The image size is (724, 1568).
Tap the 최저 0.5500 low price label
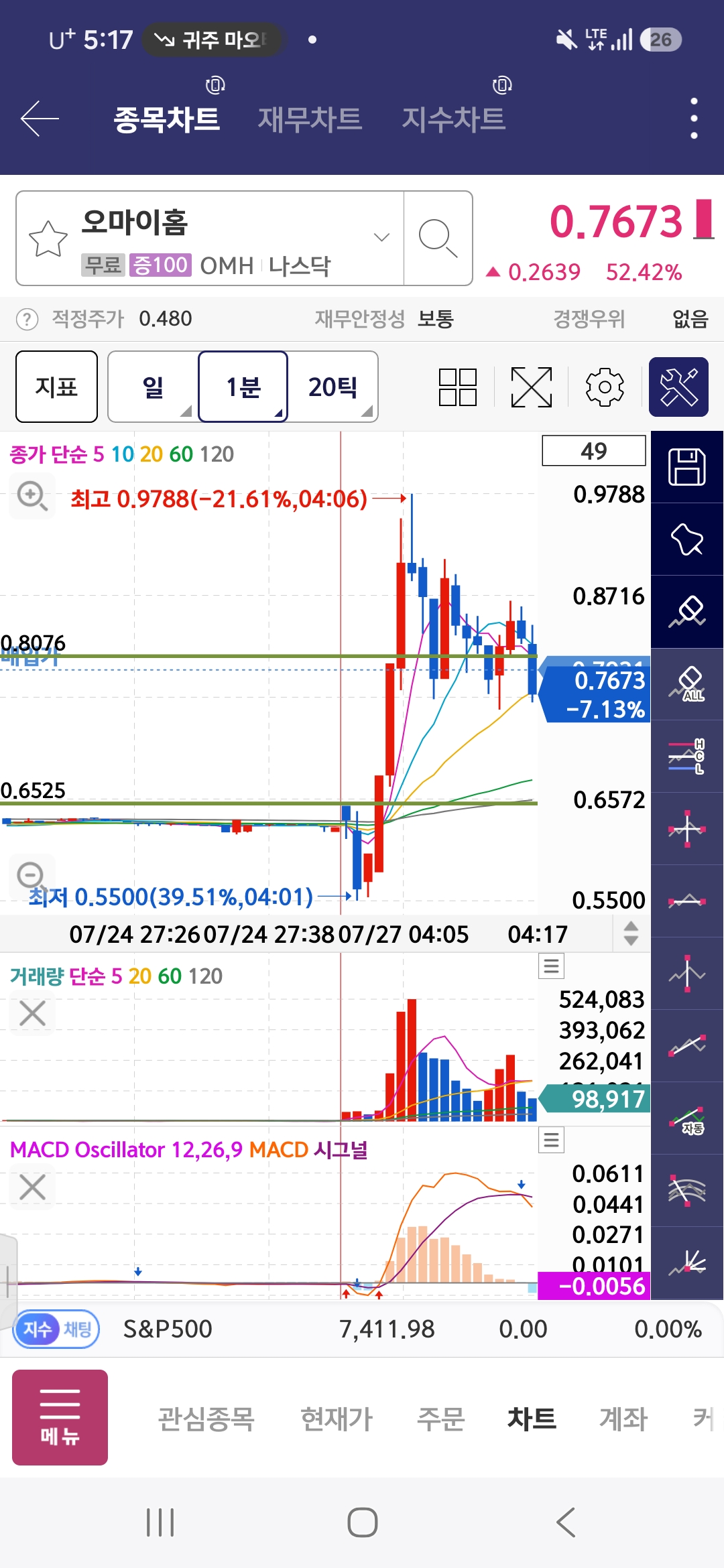pyautogui.click(x=171, y=897)
